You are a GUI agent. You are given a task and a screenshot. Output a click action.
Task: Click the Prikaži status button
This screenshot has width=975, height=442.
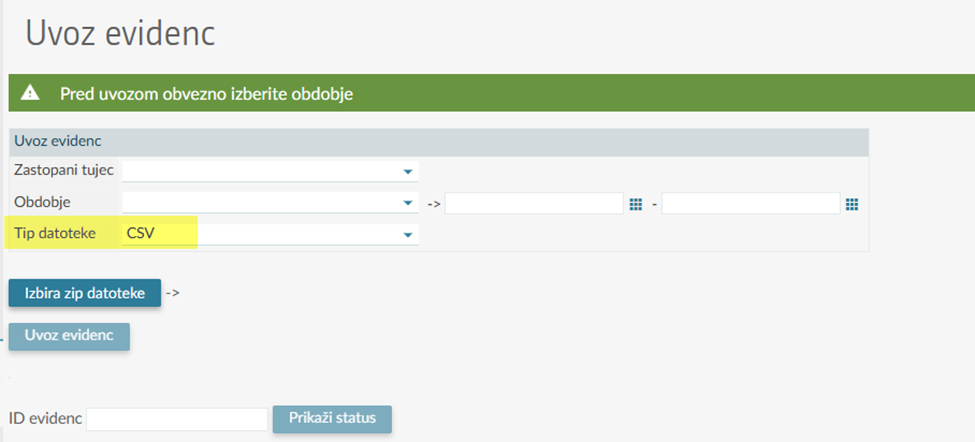click(332, 418)
